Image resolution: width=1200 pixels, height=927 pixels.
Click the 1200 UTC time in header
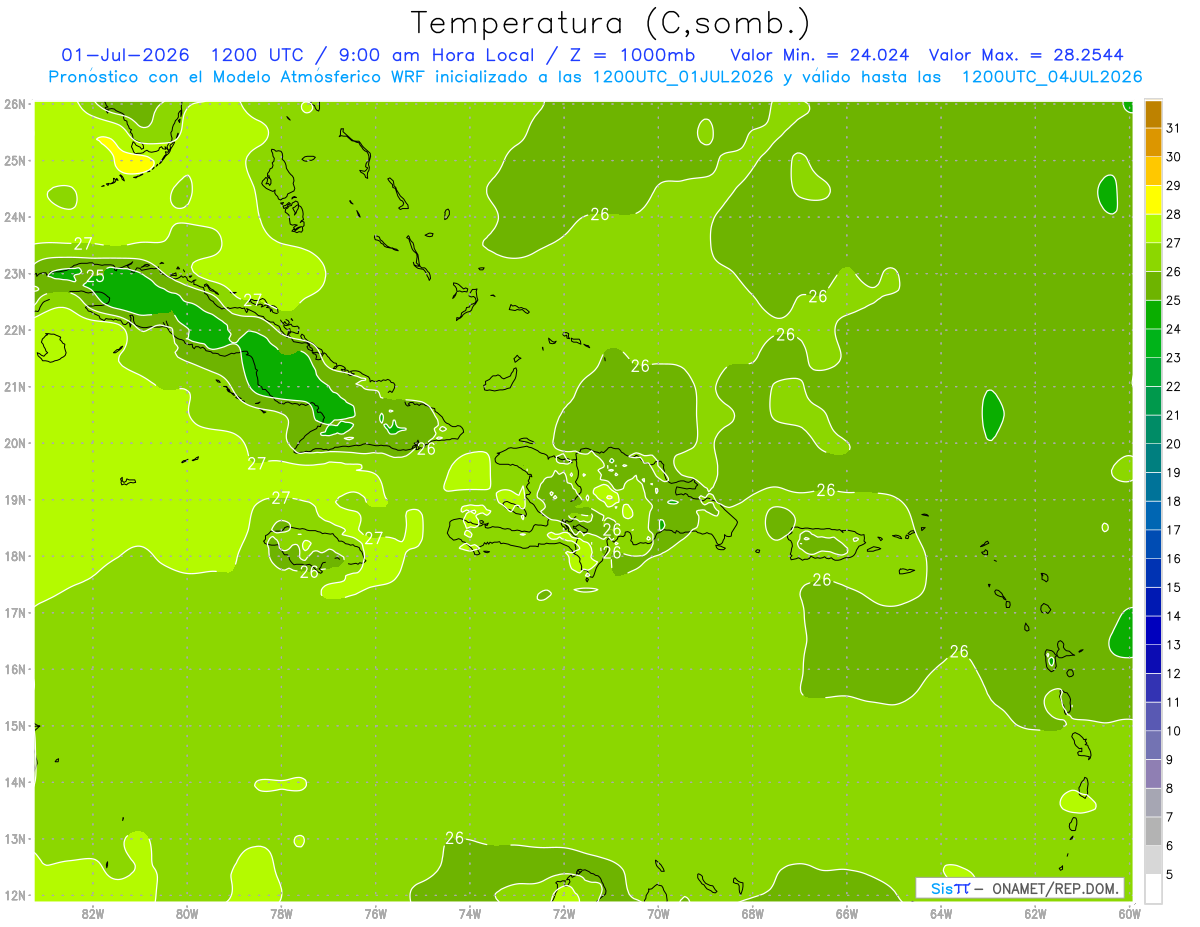point(261,55)
